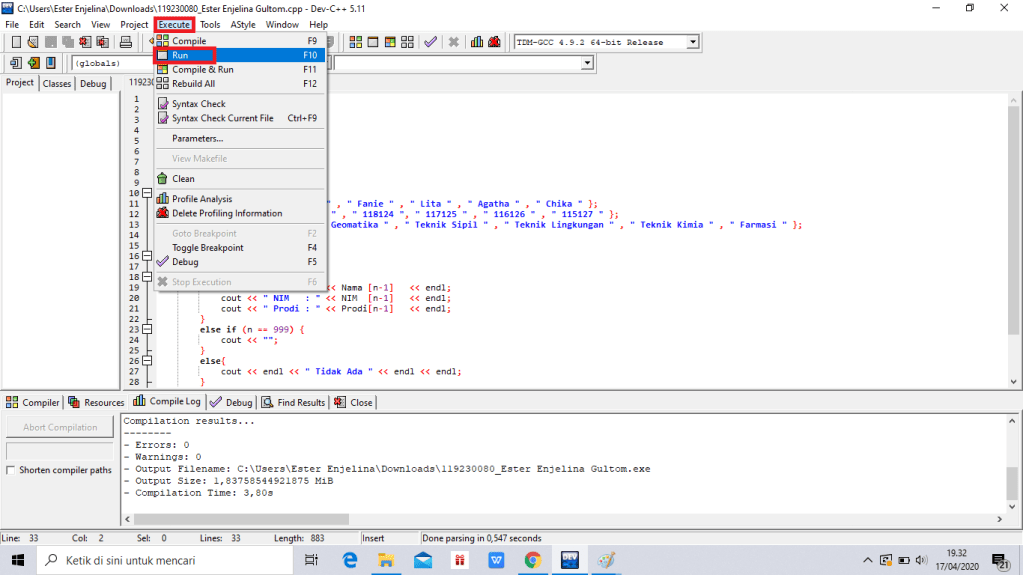
Task: Collapse the code fold at line 26
Action: pyautogui.click(x=147, y=361)
